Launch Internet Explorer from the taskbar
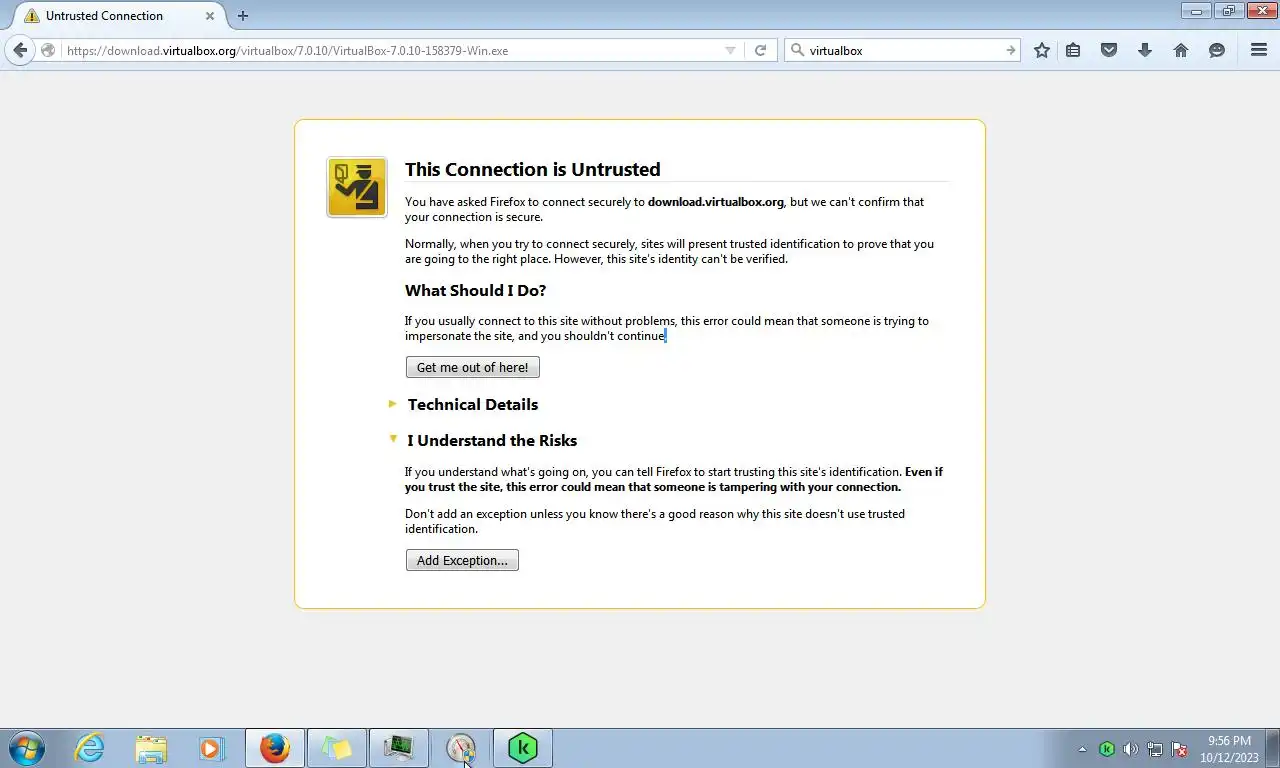This screenshot has width=1280, height=768. (x=89, y=748)
